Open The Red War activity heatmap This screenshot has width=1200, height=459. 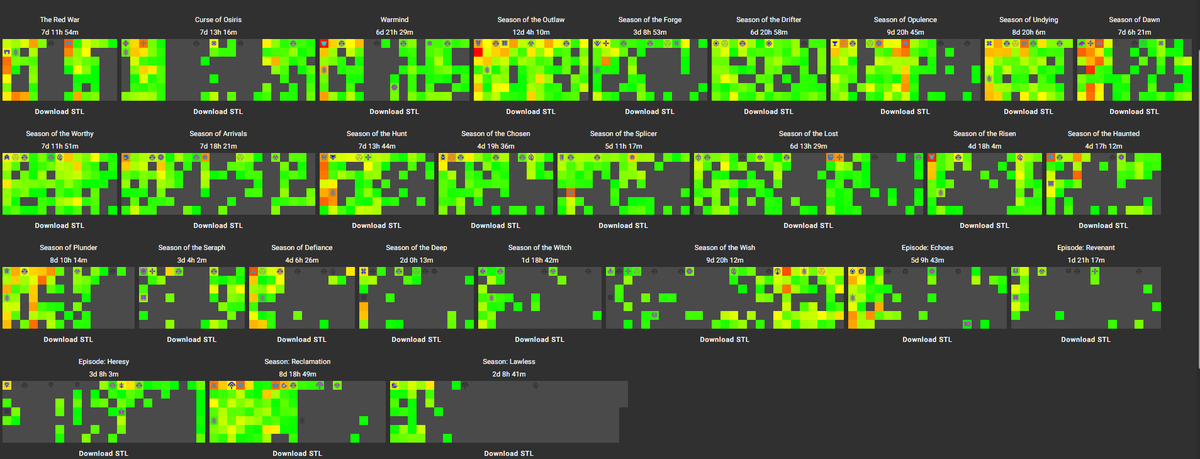point(59,70)
